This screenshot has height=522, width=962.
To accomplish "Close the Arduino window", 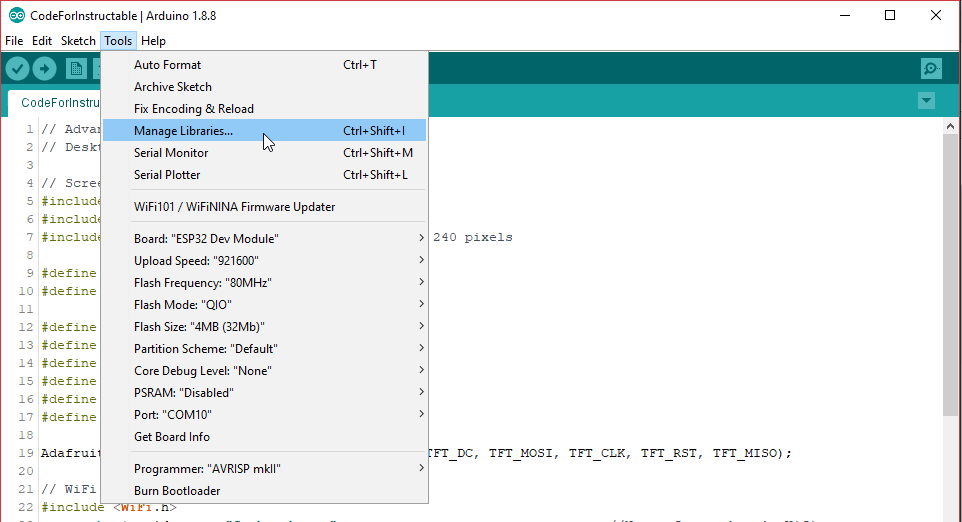I will pyautogui.click(x=936, y=15).
